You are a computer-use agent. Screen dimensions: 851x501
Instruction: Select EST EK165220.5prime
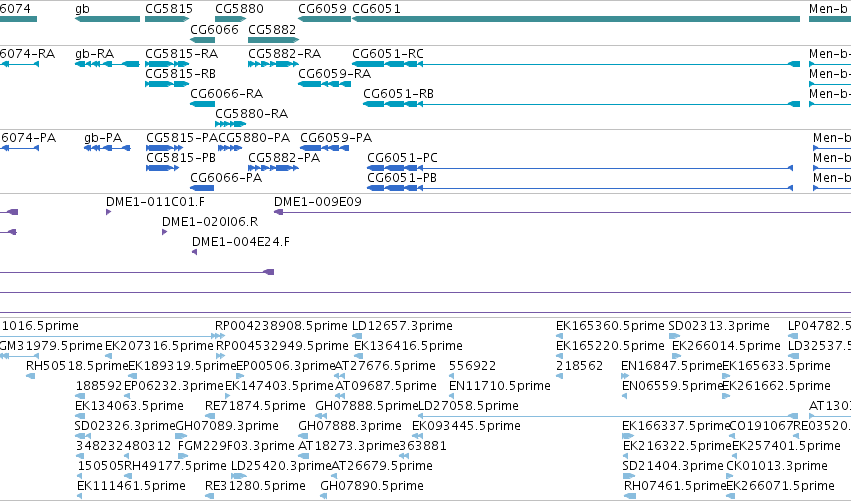coord(610,346)
